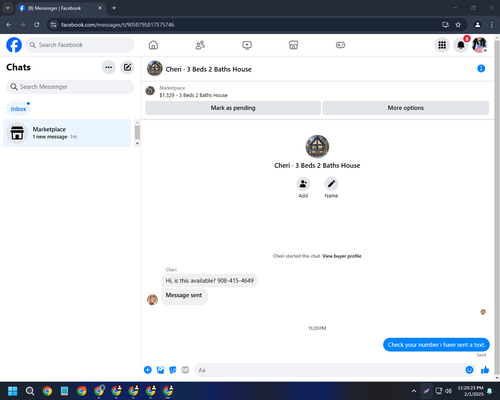Open the Watch video icon
500x400 pixels.
pos(247,45)
